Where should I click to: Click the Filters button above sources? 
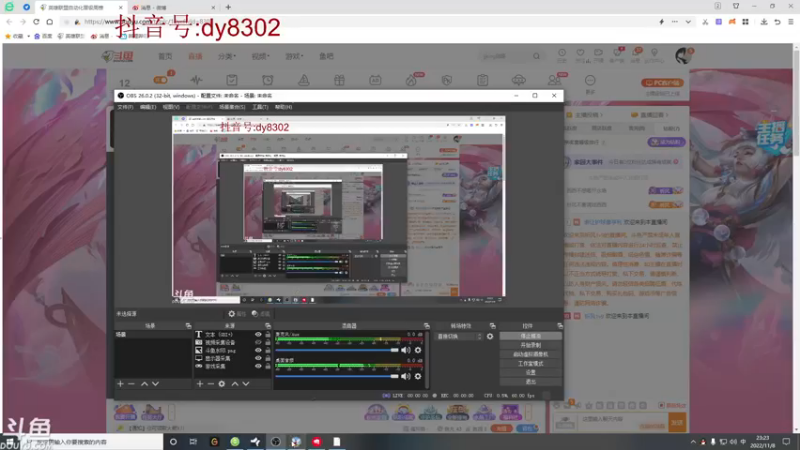click(261, 314)
